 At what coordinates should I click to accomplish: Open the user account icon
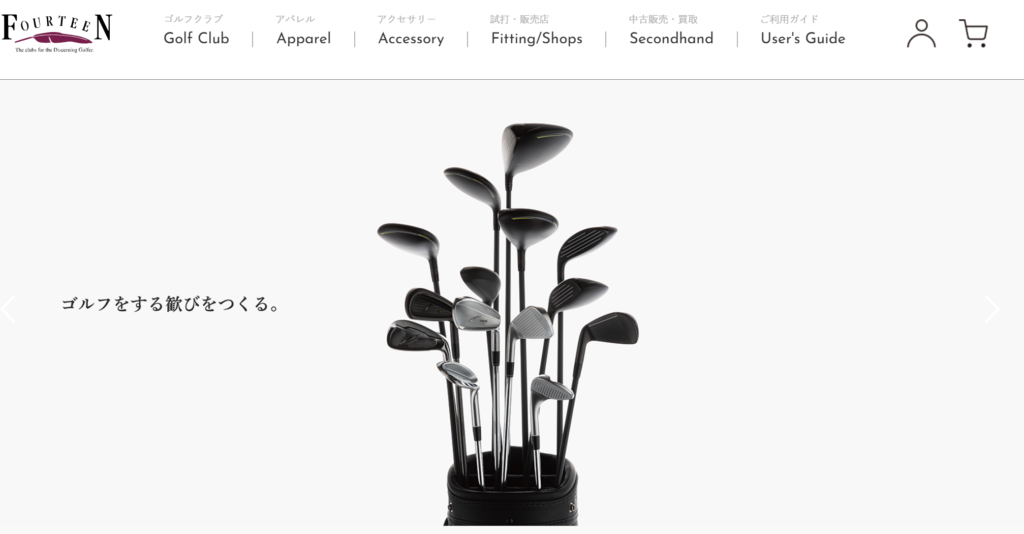(x=921, y=33)
